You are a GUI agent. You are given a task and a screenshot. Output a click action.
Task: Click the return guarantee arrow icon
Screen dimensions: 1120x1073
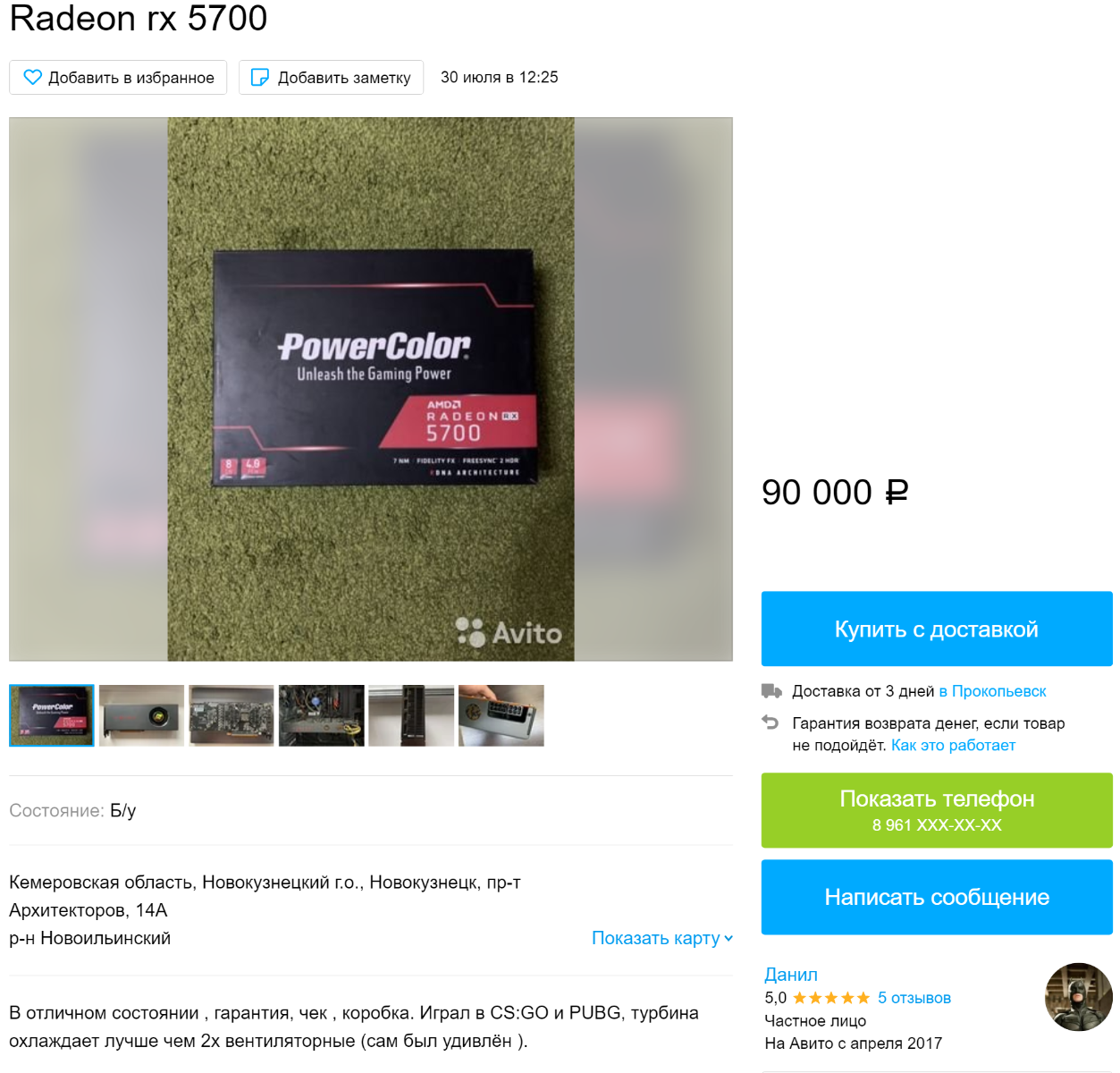[771, 722]
